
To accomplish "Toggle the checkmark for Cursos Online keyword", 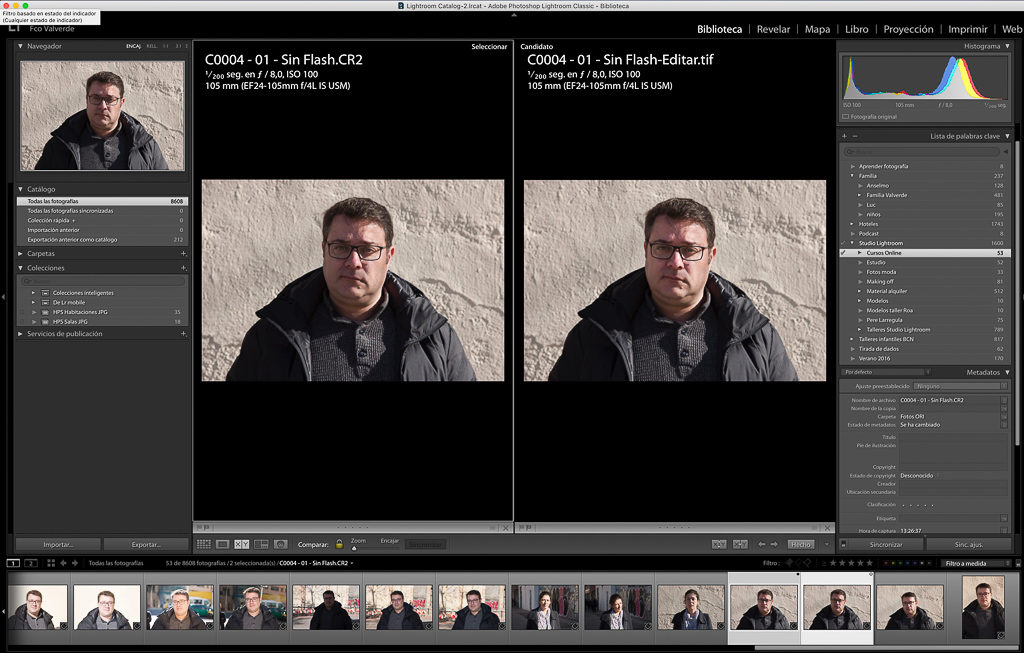I will click(x=844, y=253).
